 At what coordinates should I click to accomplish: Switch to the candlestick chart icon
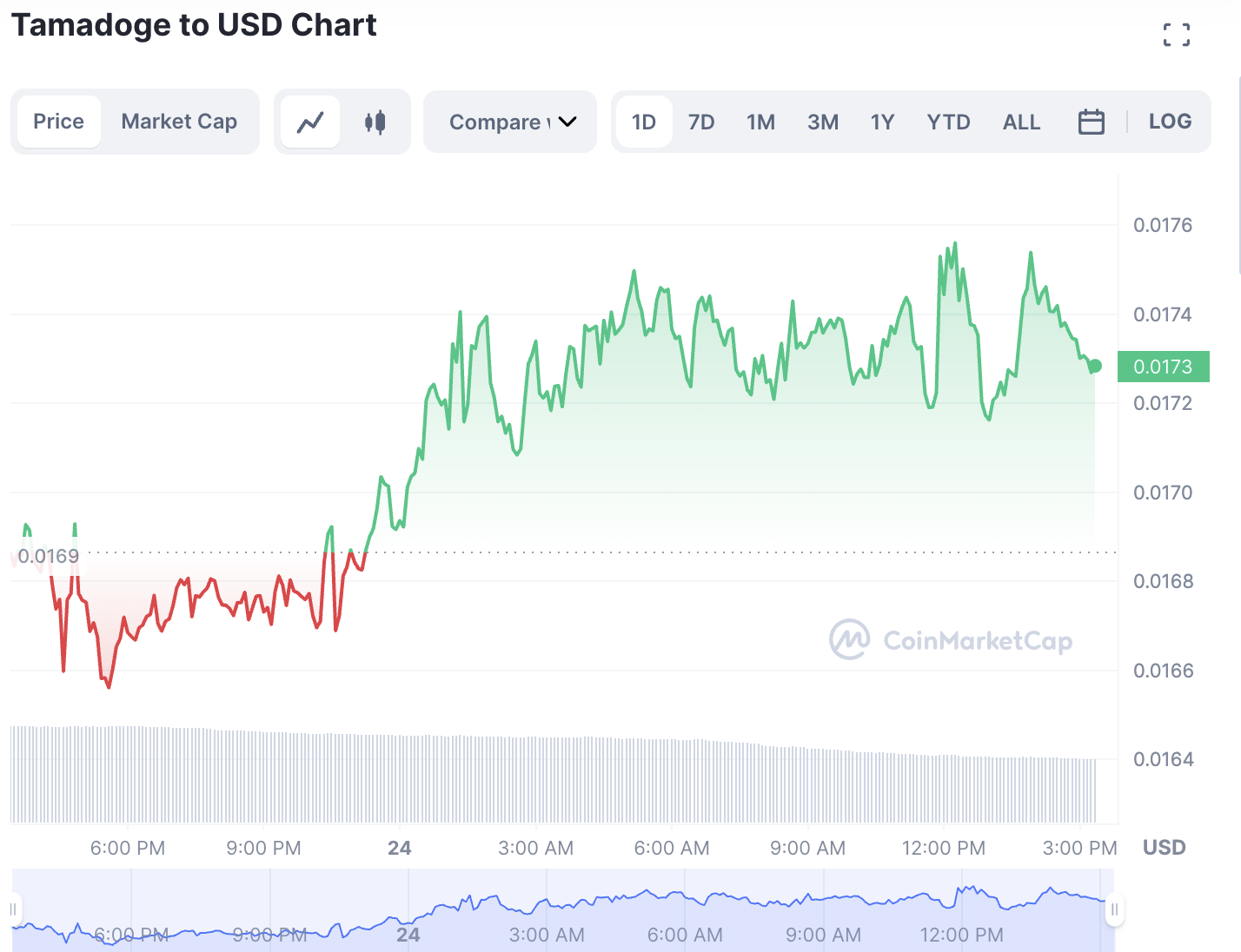(x=375, y=122)
